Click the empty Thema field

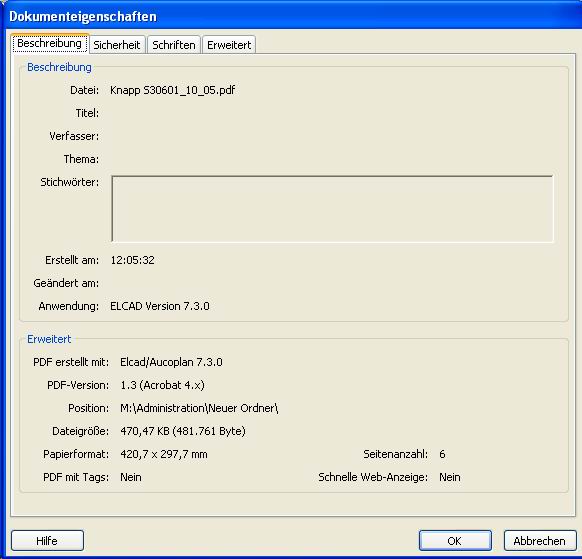coord(330,159)
